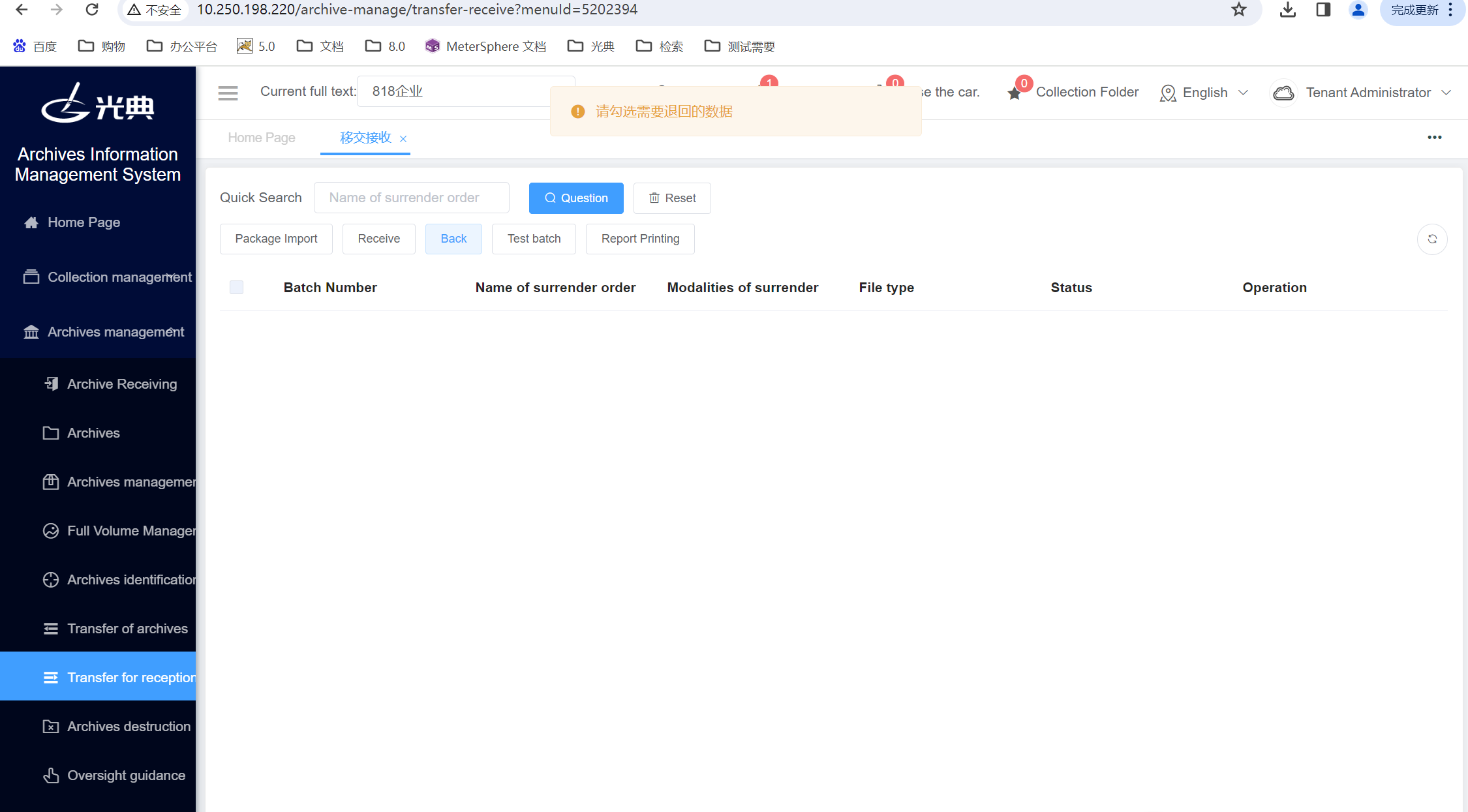Click the 光典 logo in sidebar
This screenshot has height=812, width=1468.
click(x=98, y=103)
